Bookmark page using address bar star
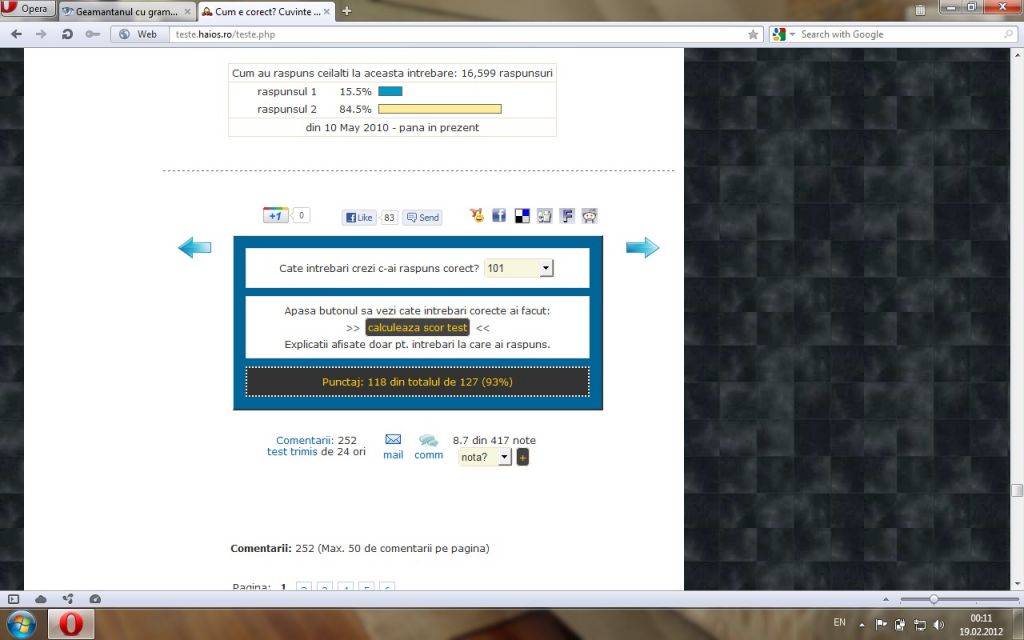1024x640 pixels. click(753, 34)
